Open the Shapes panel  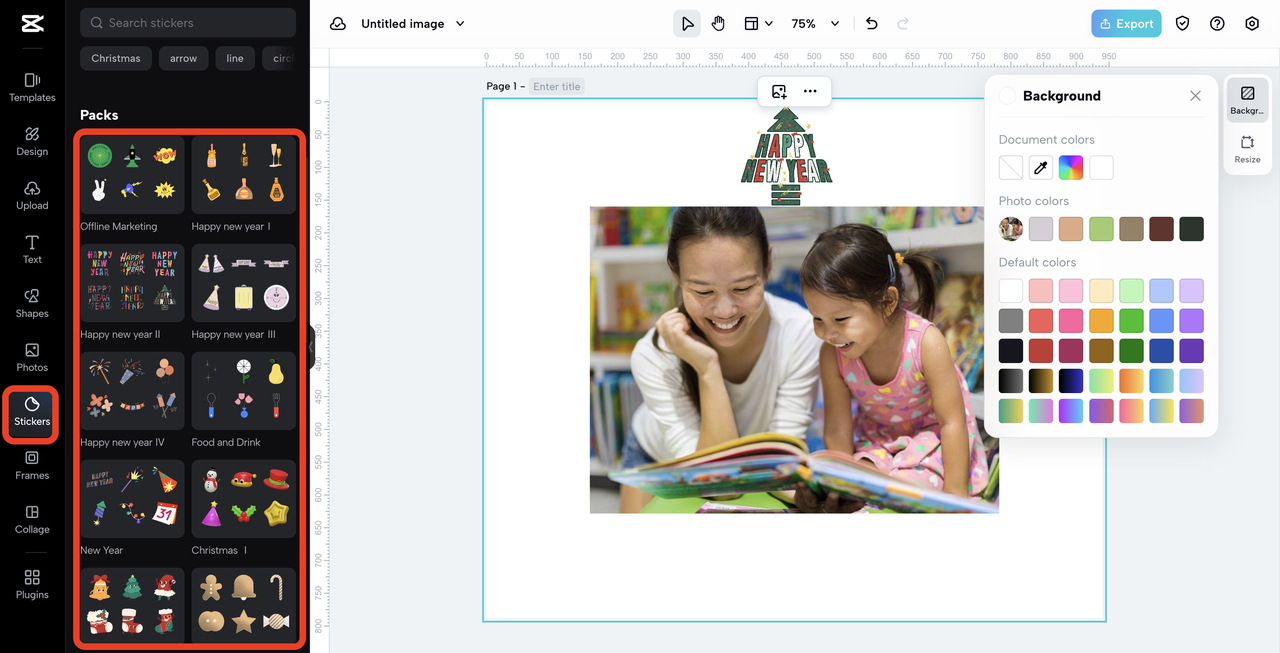[32, 303]
